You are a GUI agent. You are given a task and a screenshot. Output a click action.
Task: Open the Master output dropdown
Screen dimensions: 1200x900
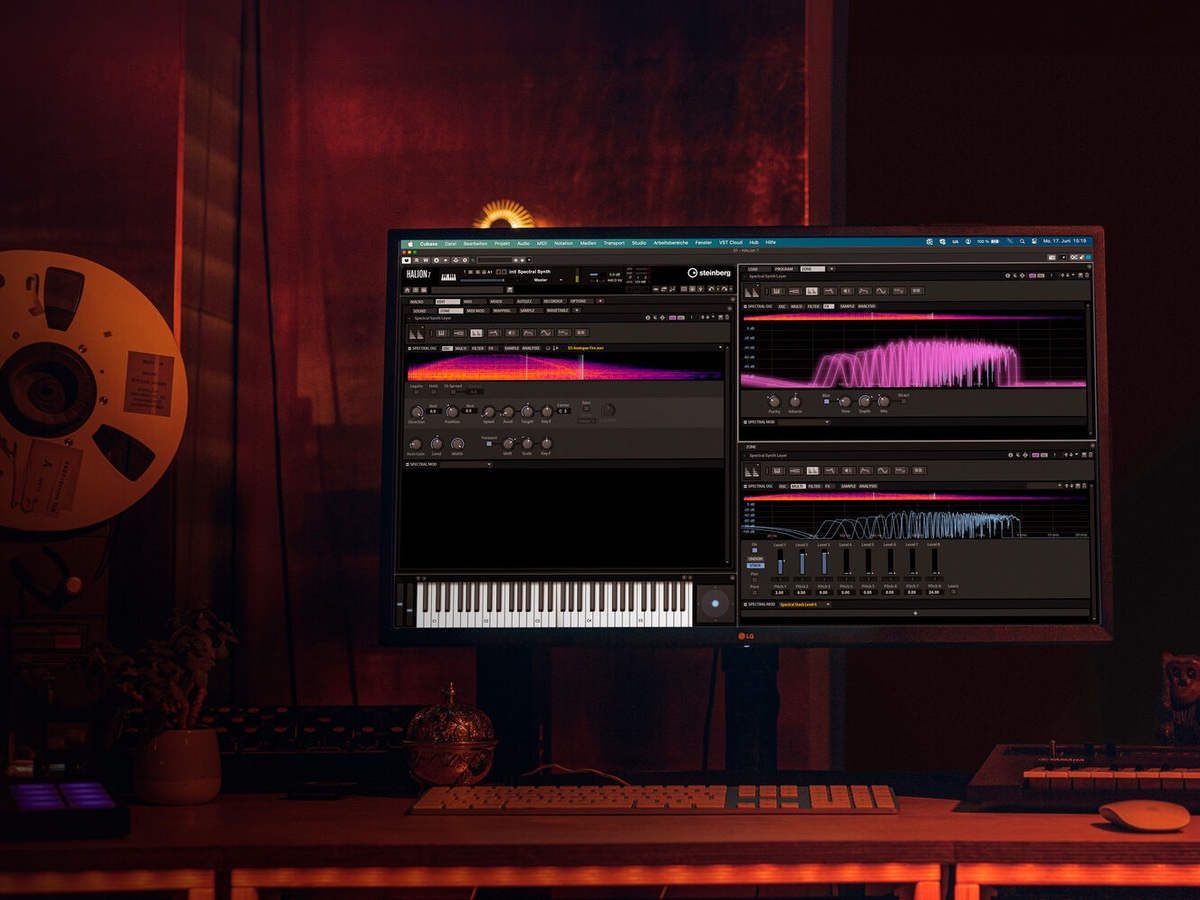[x=547, y=280]
